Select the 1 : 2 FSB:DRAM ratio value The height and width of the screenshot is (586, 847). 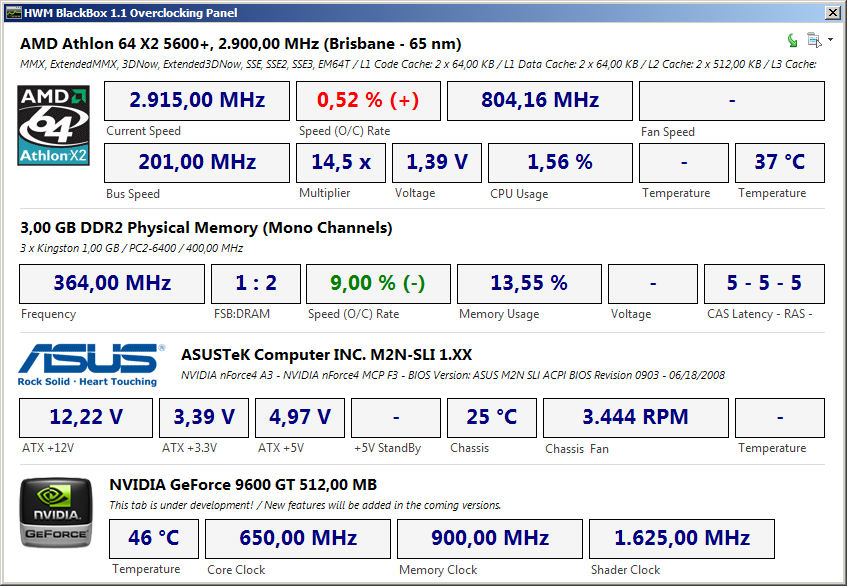click(256, 284)
